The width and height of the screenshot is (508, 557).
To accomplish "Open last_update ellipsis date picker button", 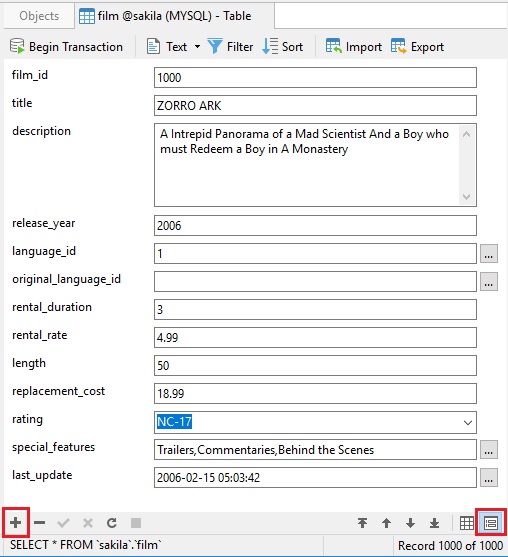I will [x=489, y=477].
